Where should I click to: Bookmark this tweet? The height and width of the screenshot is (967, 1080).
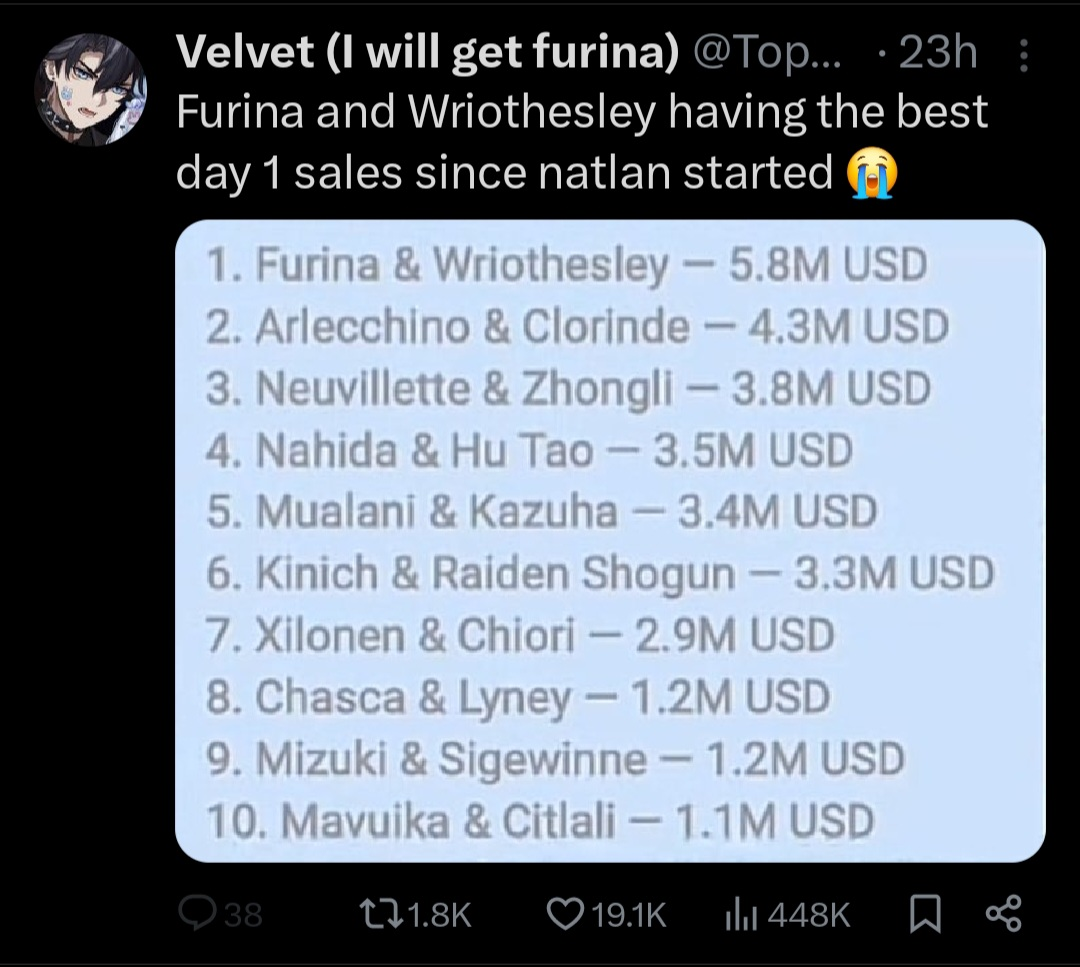pyautogui.click(x=925, y=912)
